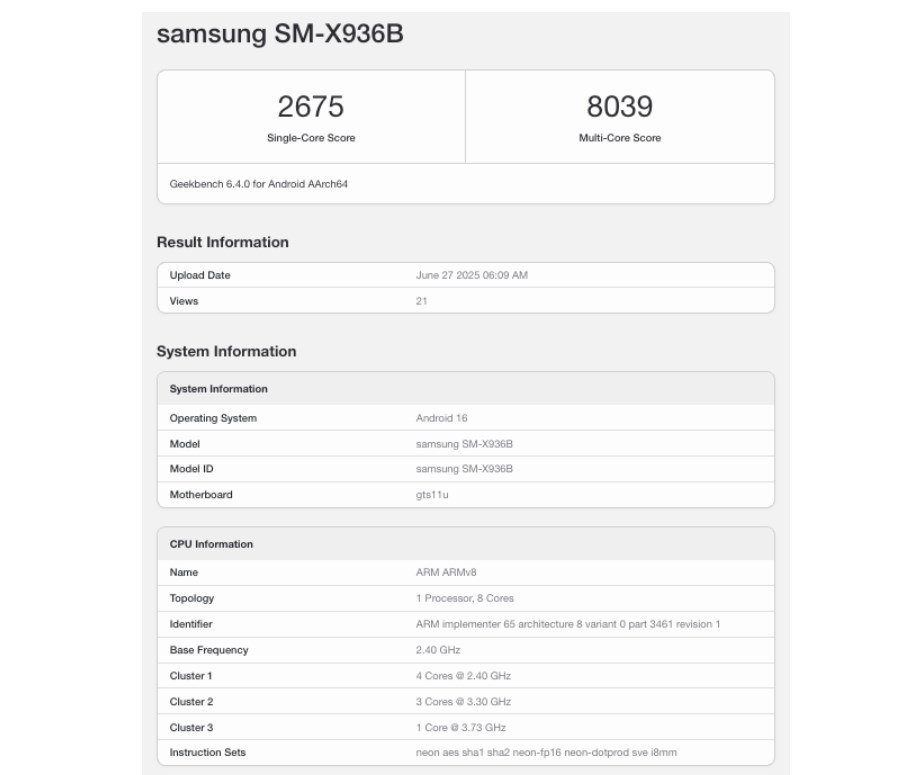Click the Cluster 3 label
Image resolution: width=916 pixels, height=775 pixels.
[x=192, y=728]
